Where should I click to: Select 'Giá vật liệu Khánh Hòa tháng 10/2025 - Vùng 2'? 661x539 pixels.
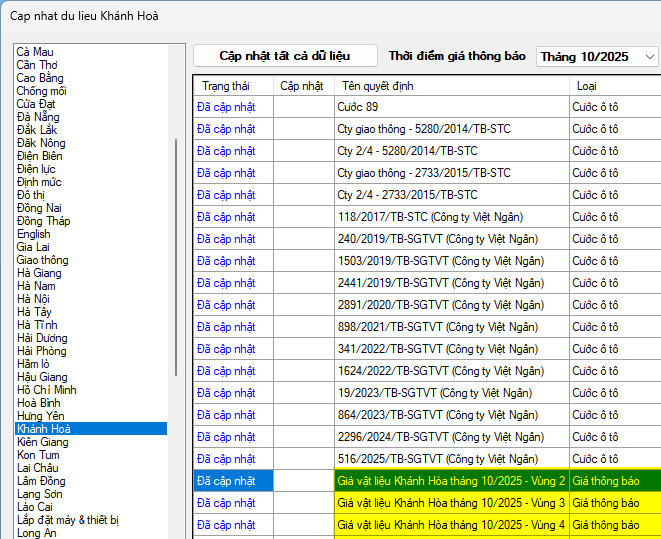tap(451, 481)
